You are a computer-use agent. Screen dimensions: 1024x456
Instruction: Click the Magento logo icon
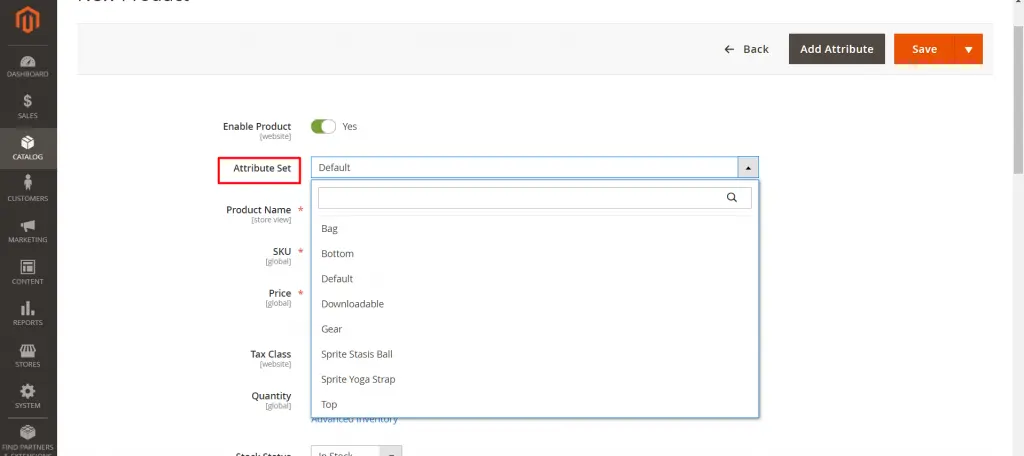click(x=28, y=21)
